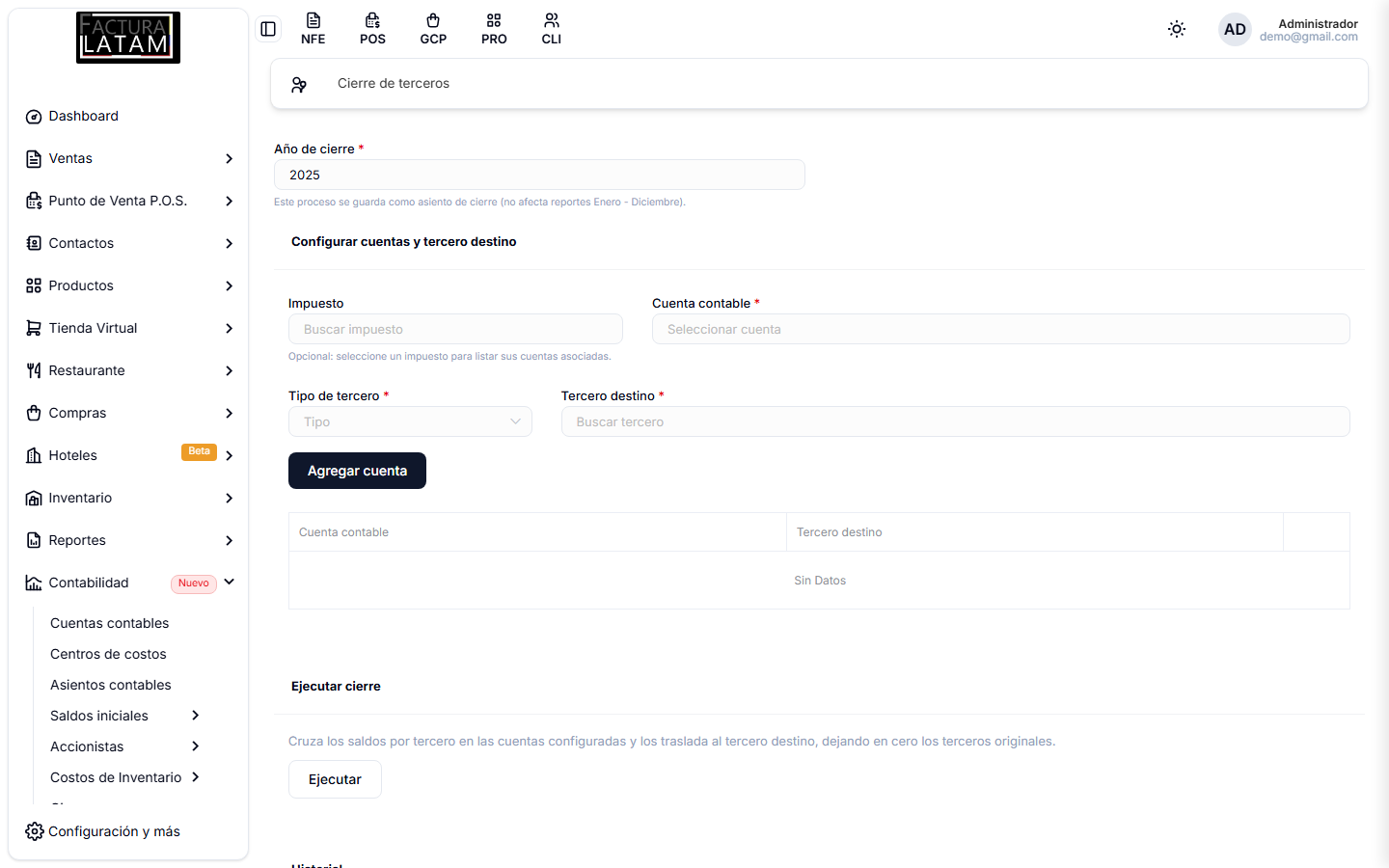
Task: Open the CLI shortcut icon
Action: pyautogui.click(x=552, y=29)
